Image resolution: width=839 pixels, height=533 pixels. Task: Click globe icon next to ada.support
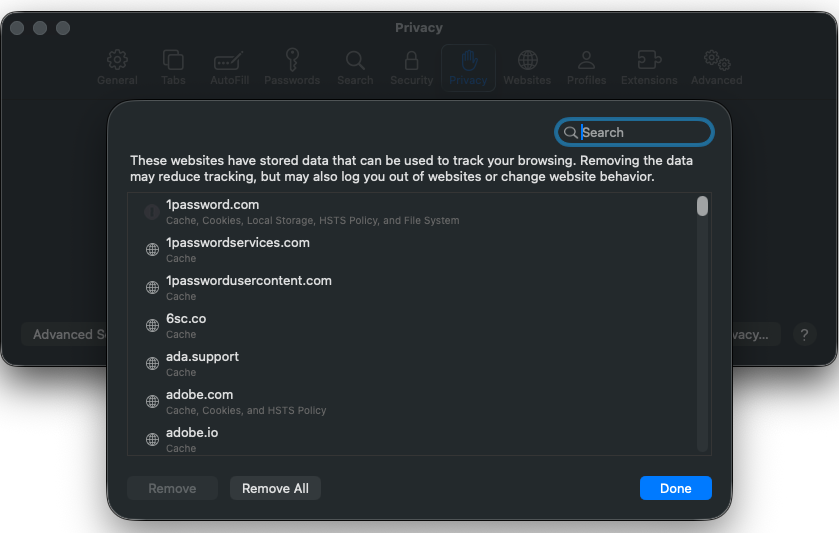(x=152, y=363)
